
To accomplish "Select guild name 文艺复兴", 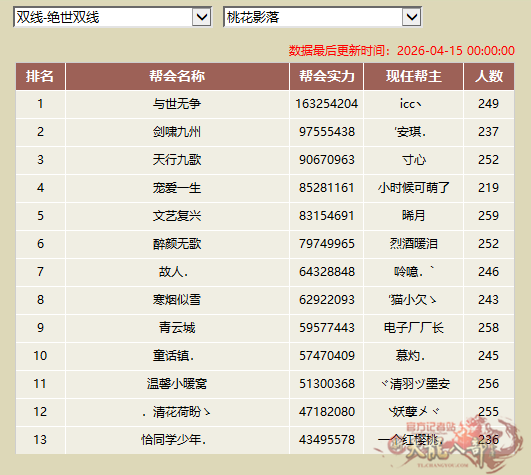I will point(177,216).
